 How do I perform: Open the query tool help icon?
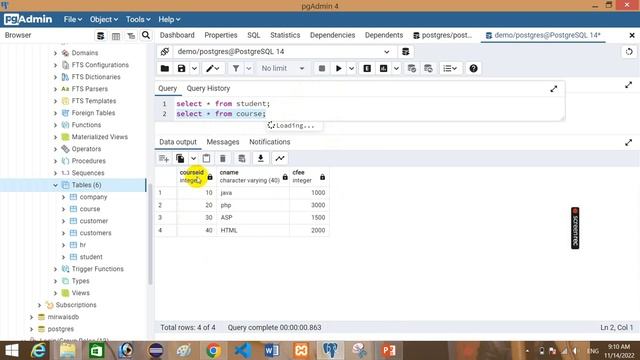coord(473,69)
